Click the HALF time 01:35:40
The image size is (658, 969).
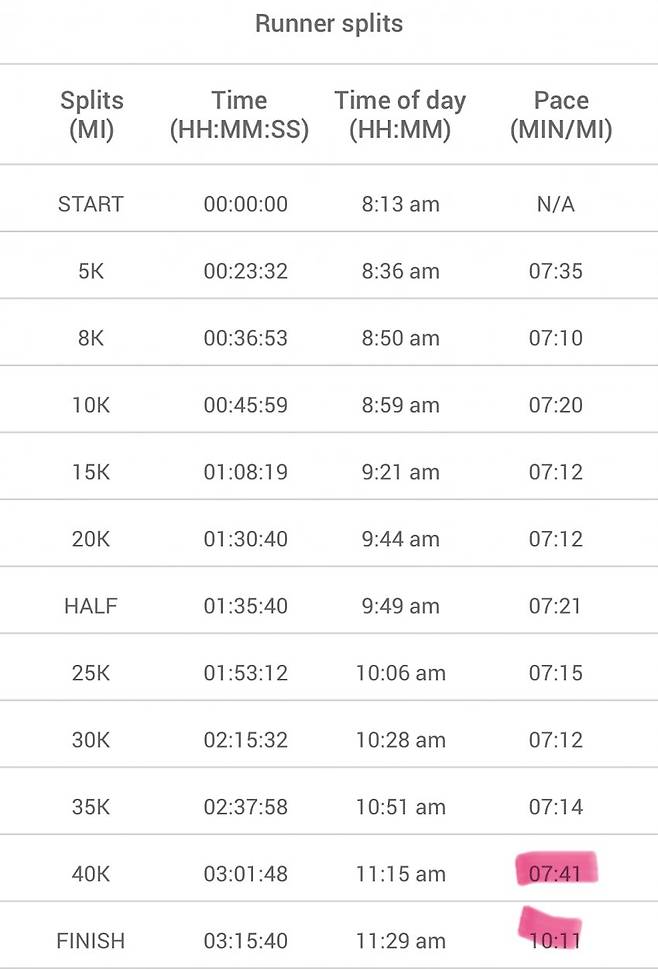pos(246,606)
